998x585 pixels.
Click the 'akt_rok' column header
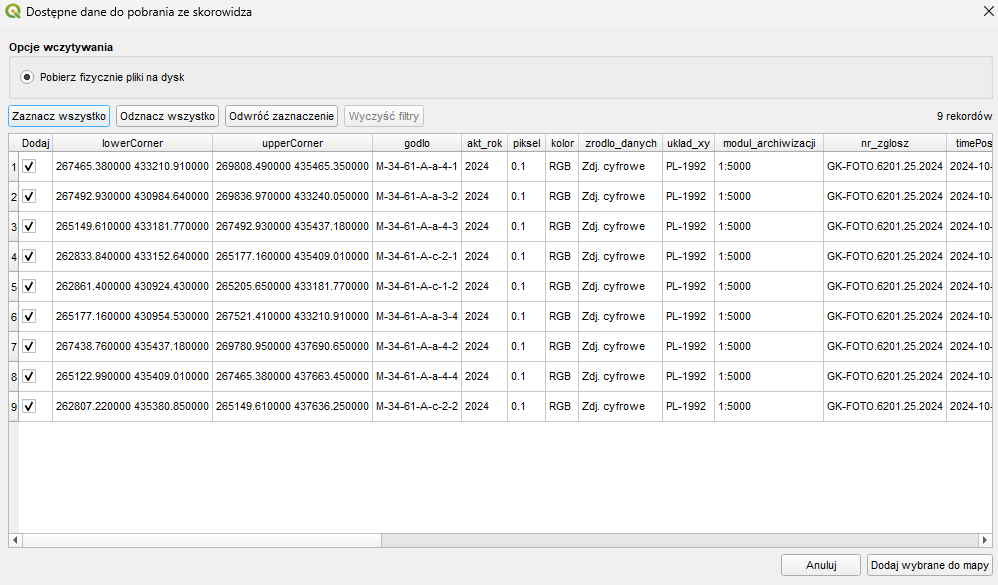click(x=484, y=143)
